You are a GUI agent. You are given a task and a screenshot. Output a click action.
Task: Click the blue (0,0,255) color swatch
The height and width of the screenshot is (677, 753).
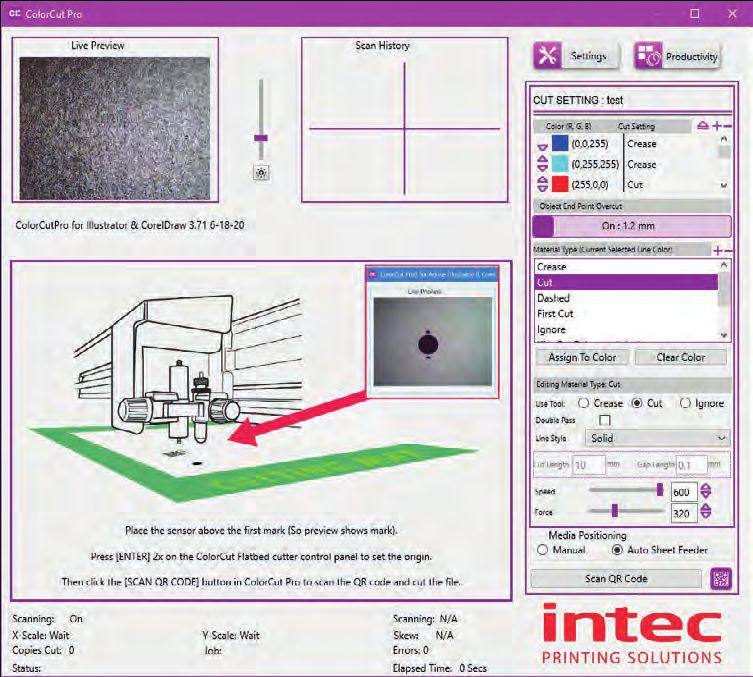(x=560, y=143)
